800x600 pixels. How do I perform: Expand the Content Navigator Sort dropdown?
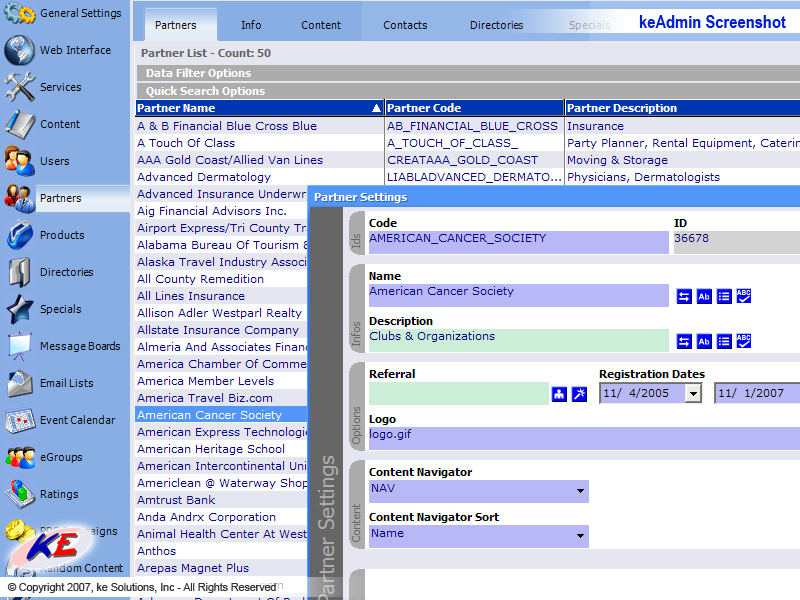(x=580, y=536)
